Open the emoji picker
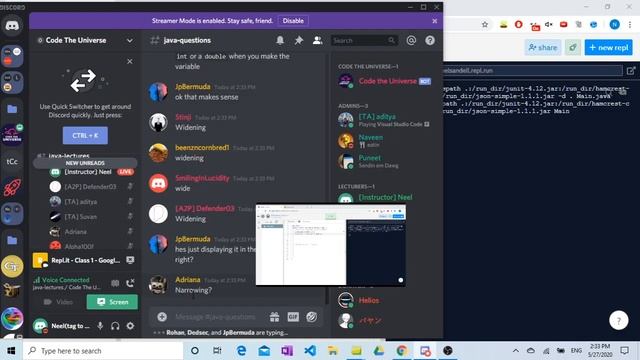Image resolution: width=640 pixels, height=360 pixels. point(311,317)
